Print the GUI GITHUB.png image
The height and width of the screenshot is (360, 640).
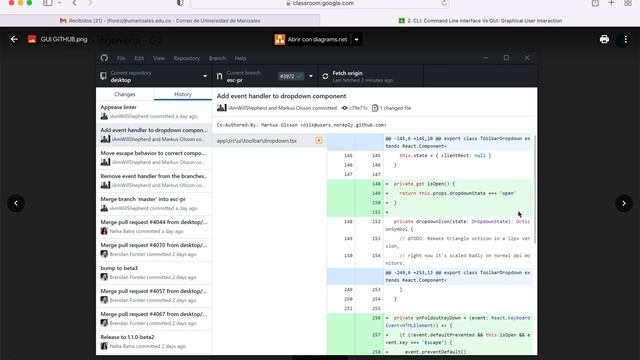pos(604,39)
